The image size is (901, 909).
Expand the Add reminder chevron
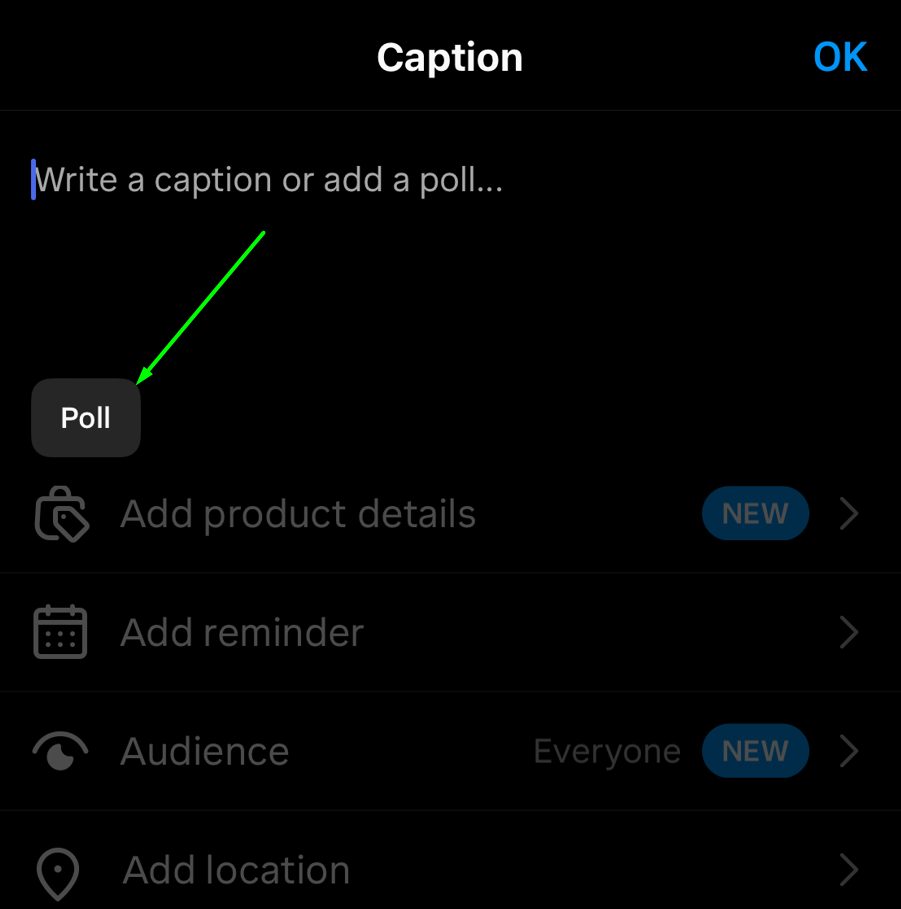tap(849, 633)
